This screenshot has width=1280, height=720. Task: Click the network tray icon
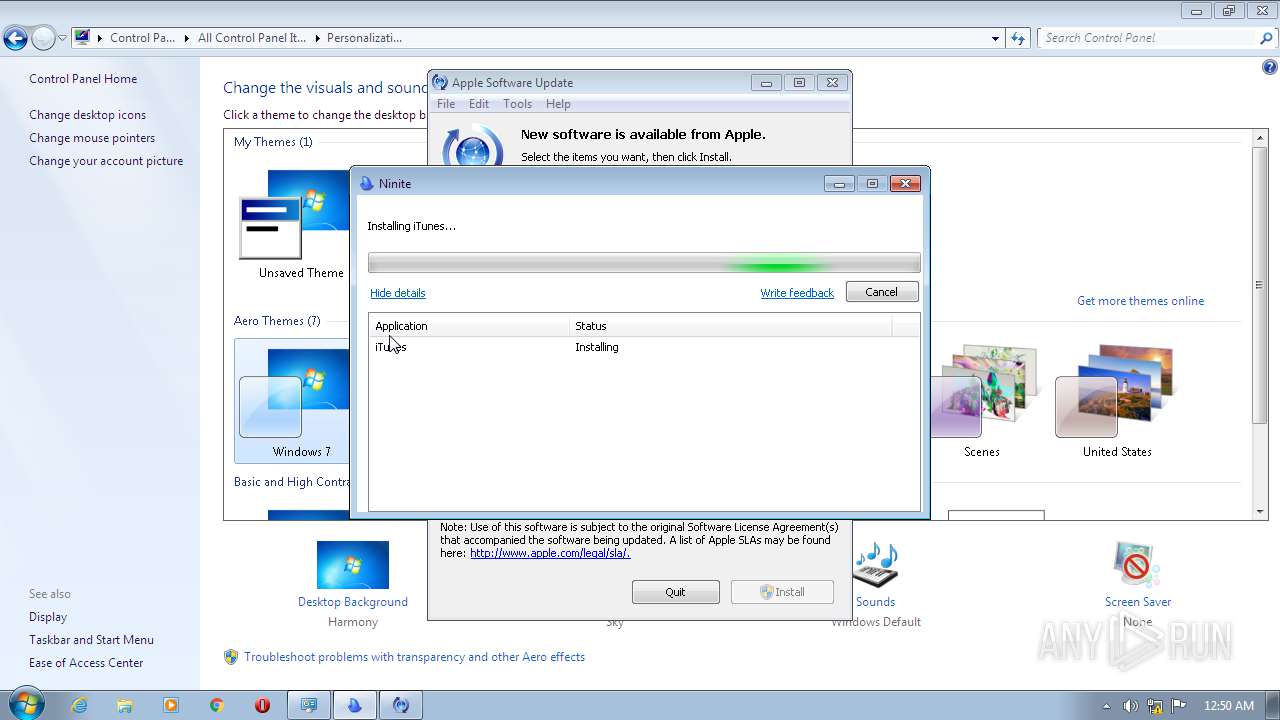tap(1155, 705)
